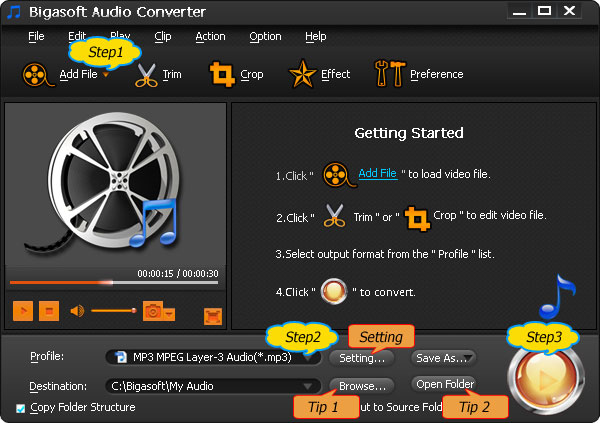This screenshot has width=600, height=423.
Task: Click scissors icon in Getting Started step 2
Action: (x=334, y=216)
